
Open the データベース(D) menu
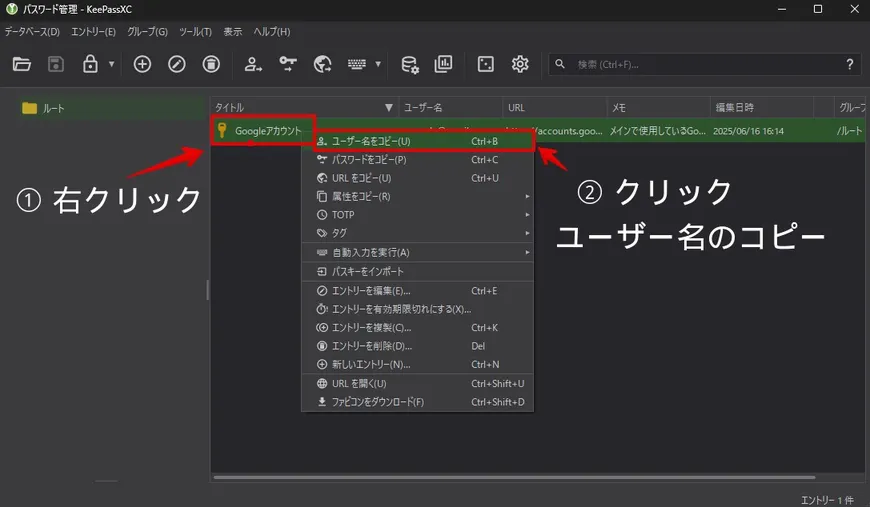(x=32, y=32)
